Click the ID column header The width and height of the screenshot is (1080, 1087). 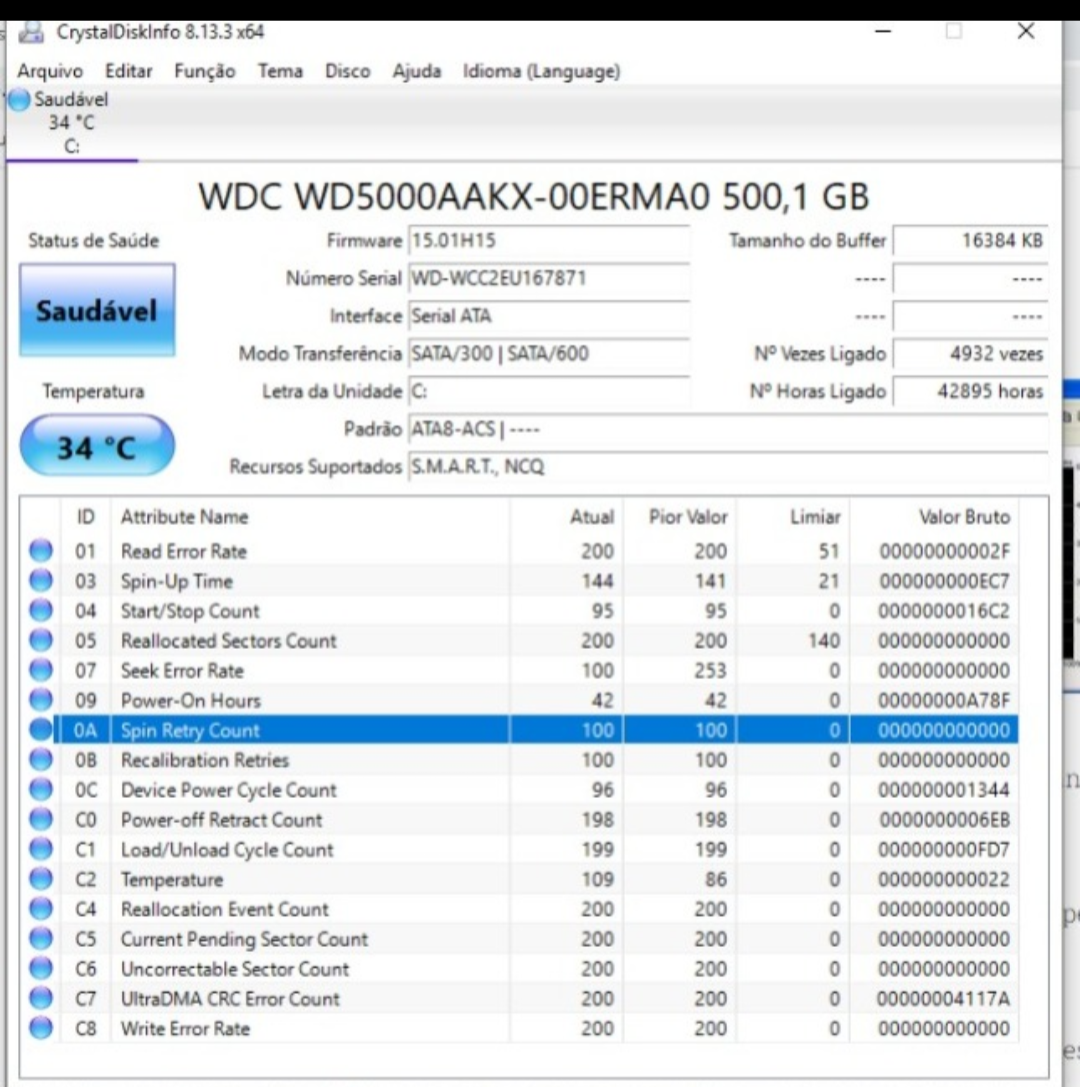click(x=85, y=516)
